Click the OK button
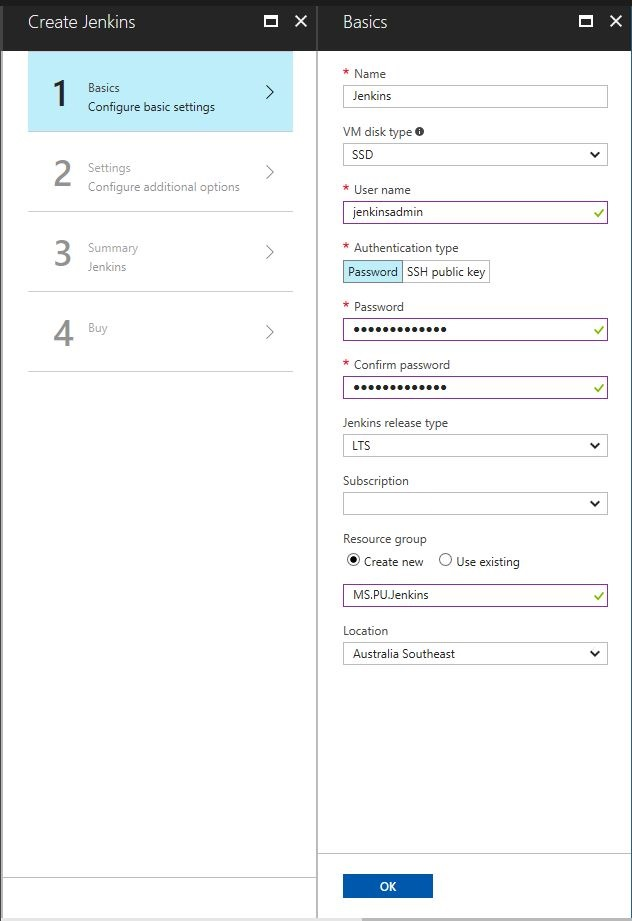The image size is (632, 921). [x=387, y=885]
